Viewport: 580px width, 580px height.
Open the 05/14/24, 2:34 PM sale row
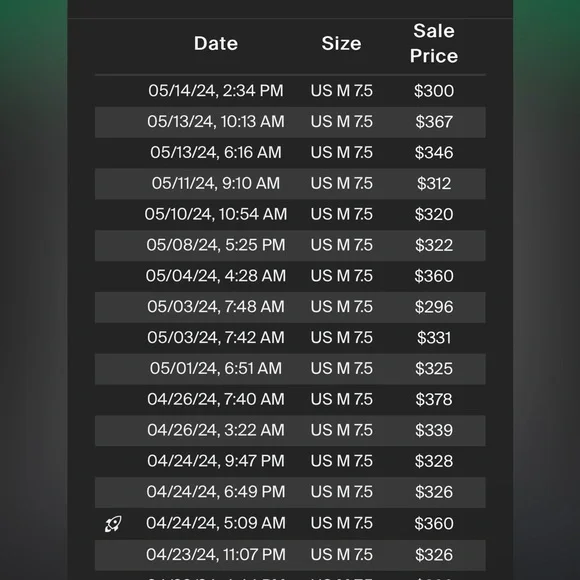point(290,91)
